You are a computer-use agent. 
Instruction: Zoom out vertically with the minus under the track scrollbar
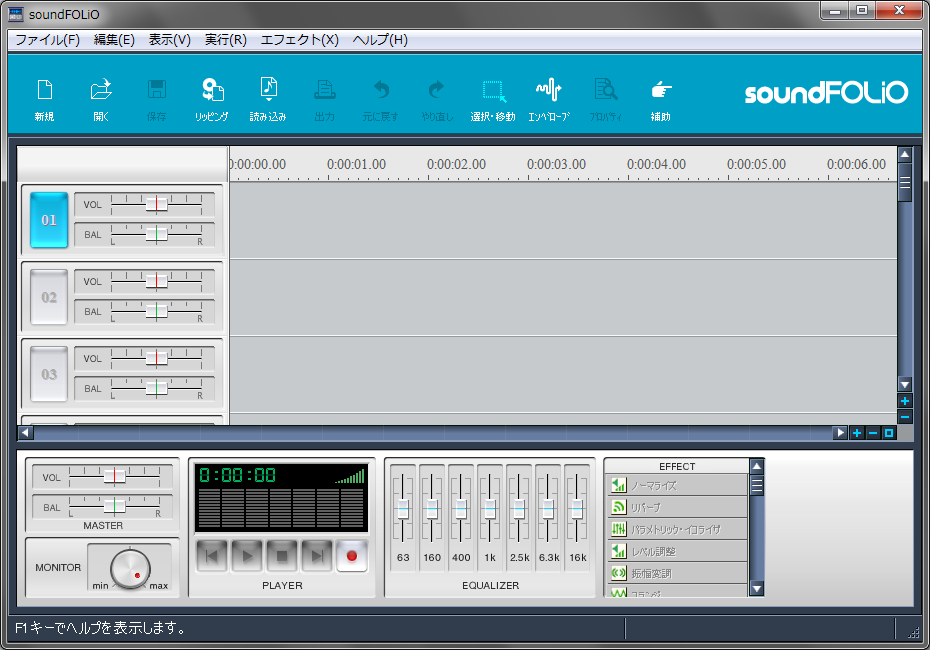tap(904, 417)
